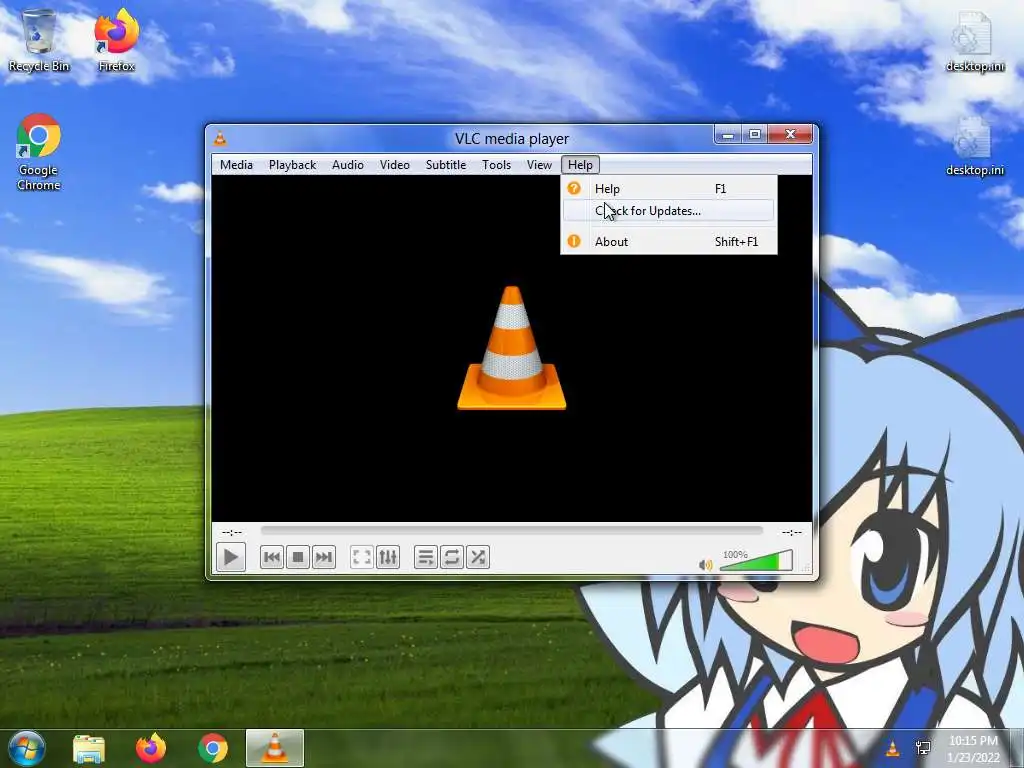Click the playback seek bar
1024x768 pixels.
[x=511, y=531]
